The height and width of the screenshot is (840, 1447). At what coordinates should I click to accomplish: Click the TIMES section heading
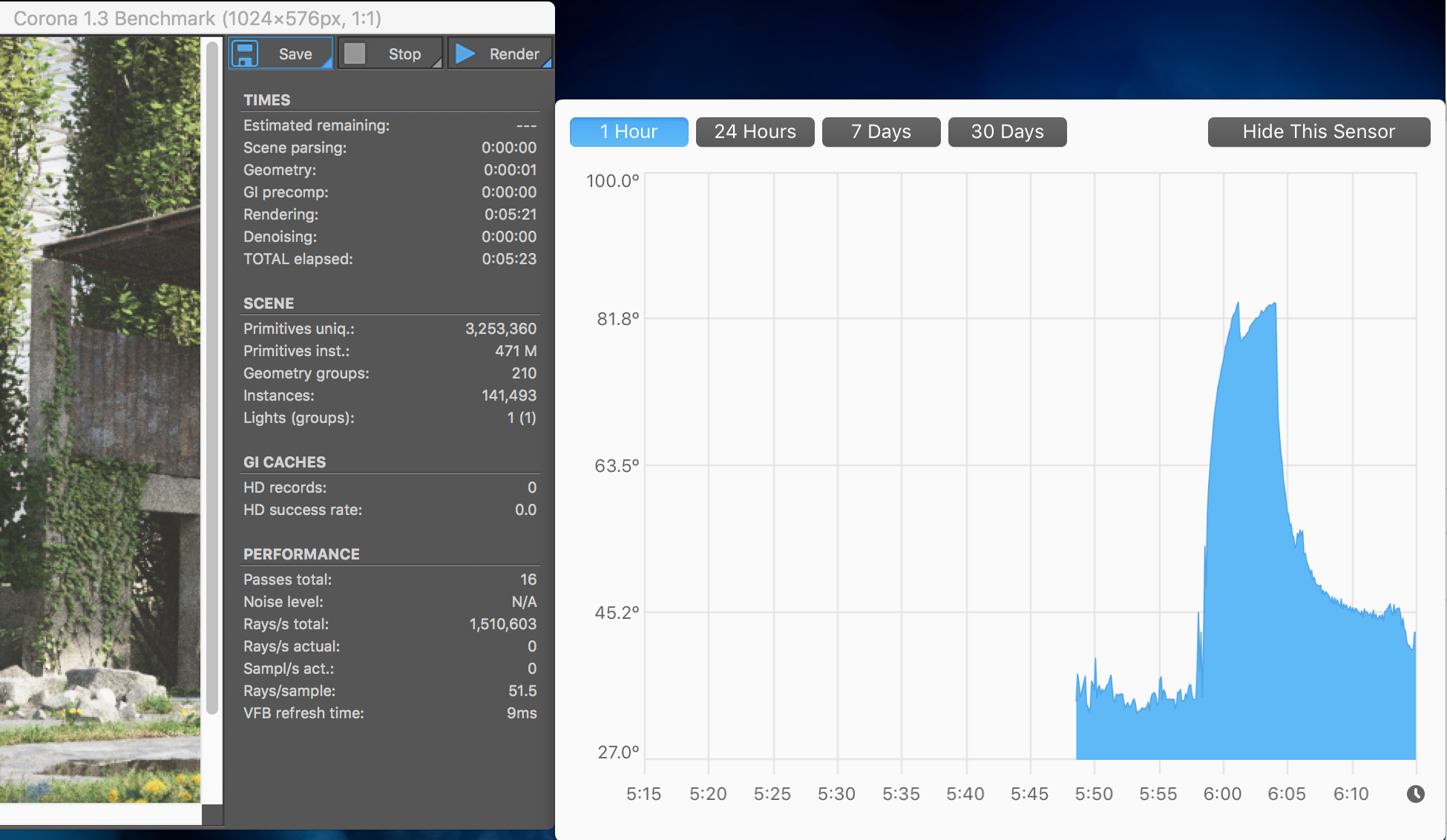266,100
